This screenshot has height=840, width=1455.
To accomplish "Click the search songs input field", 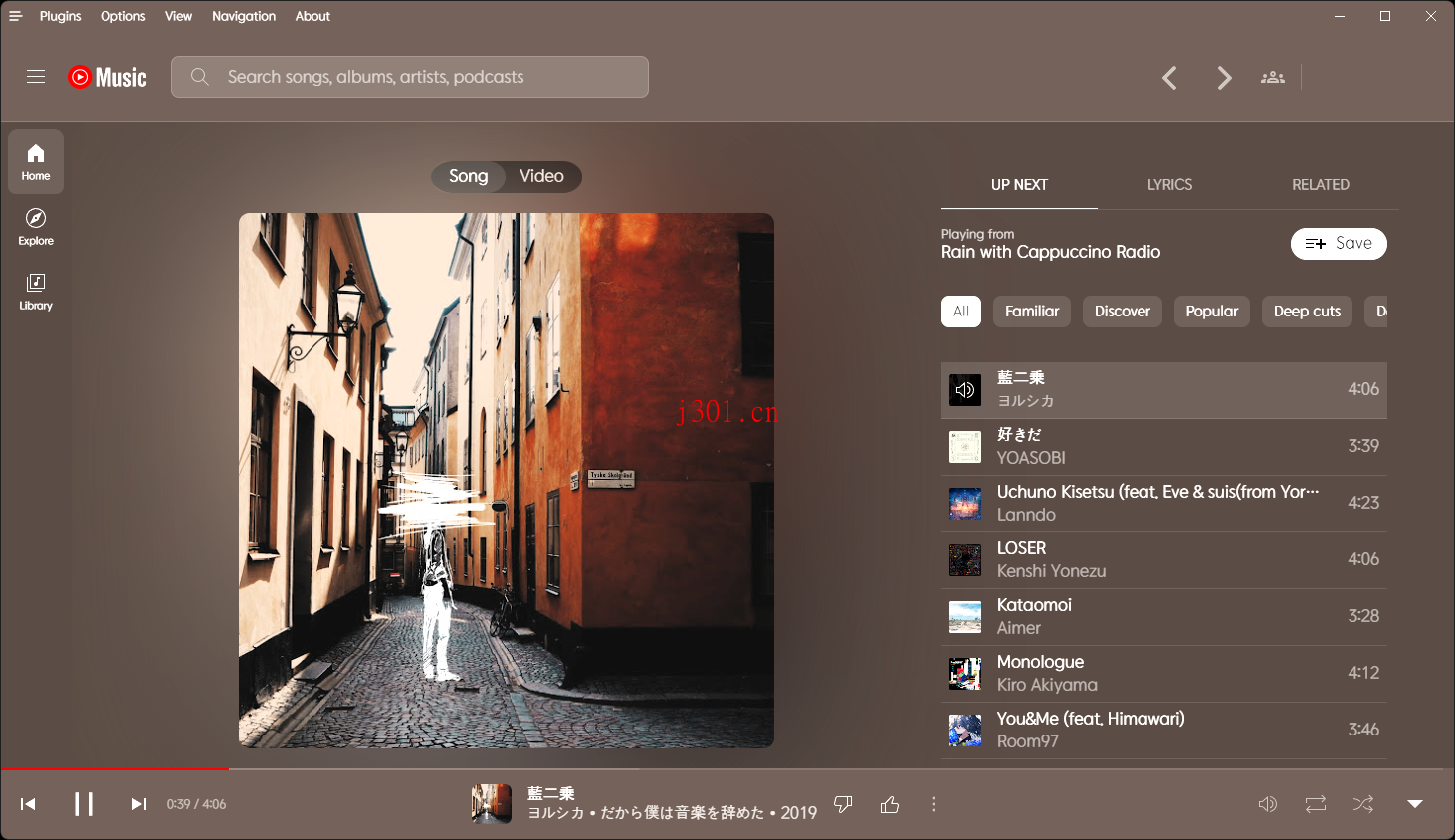I will pyautogui.click(x=409, y=76).
